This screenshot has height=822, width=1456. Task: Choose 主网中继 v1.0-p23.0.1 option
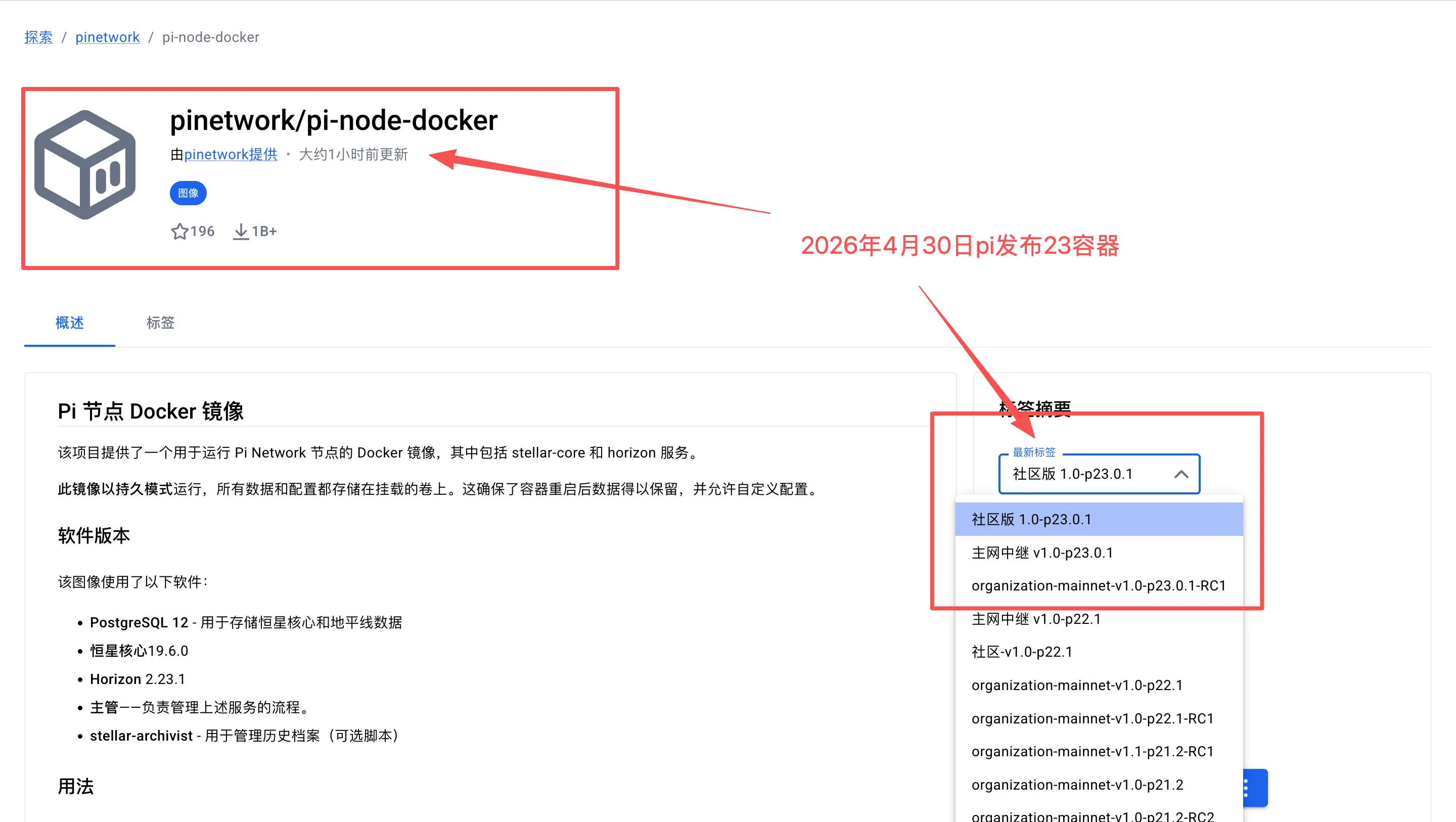point(1041,553)
